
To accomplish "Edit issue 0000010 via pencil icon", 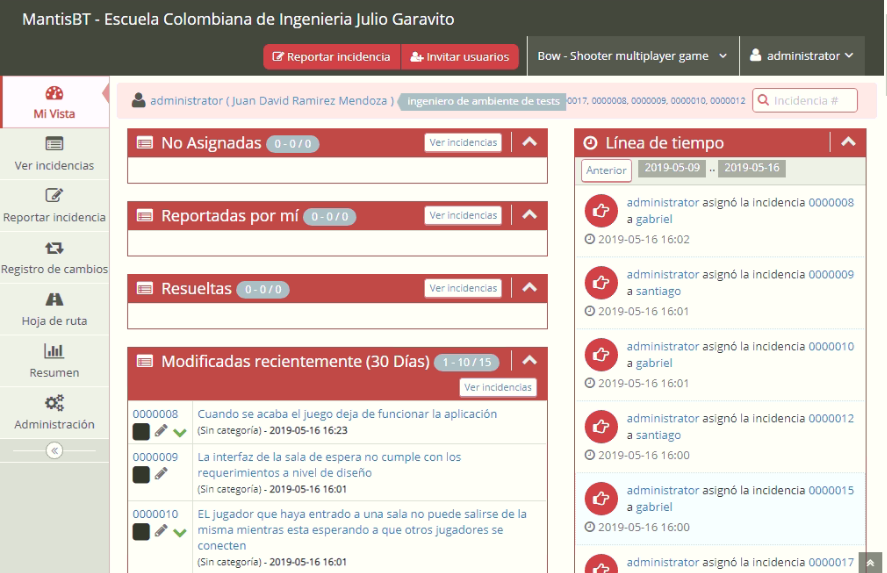I will 161,531.
